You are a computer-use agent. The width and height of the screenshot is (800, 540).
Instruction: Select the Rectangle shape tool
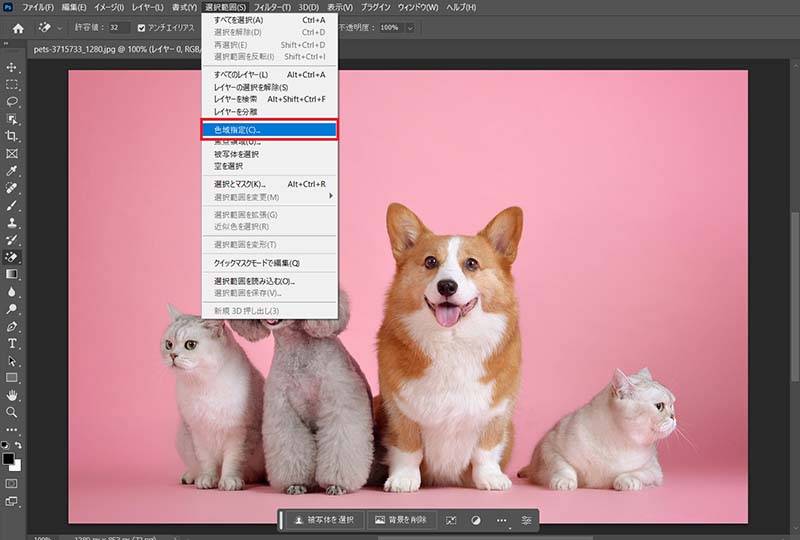[12, 378]
